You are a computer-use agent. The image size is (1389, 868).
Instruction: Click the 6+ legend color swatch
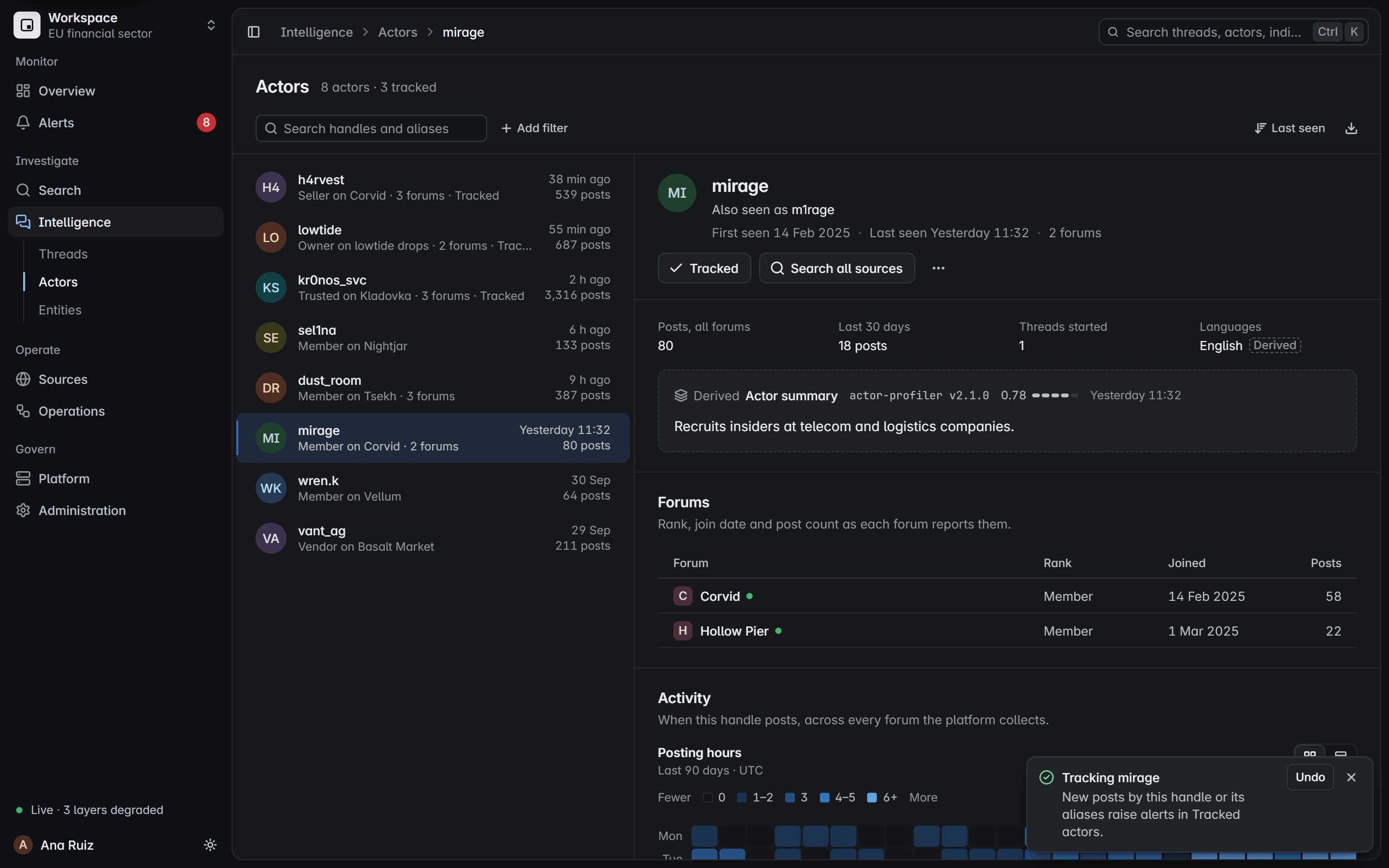click(872, 798)
